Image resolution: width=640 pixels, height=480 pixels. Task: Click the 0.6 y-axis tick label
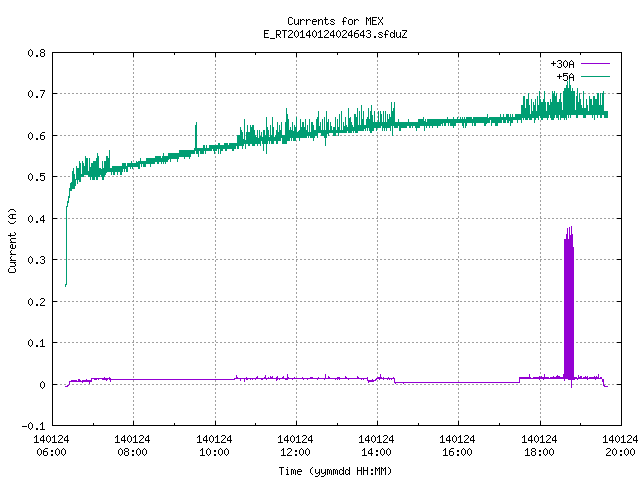coord(36,136)
